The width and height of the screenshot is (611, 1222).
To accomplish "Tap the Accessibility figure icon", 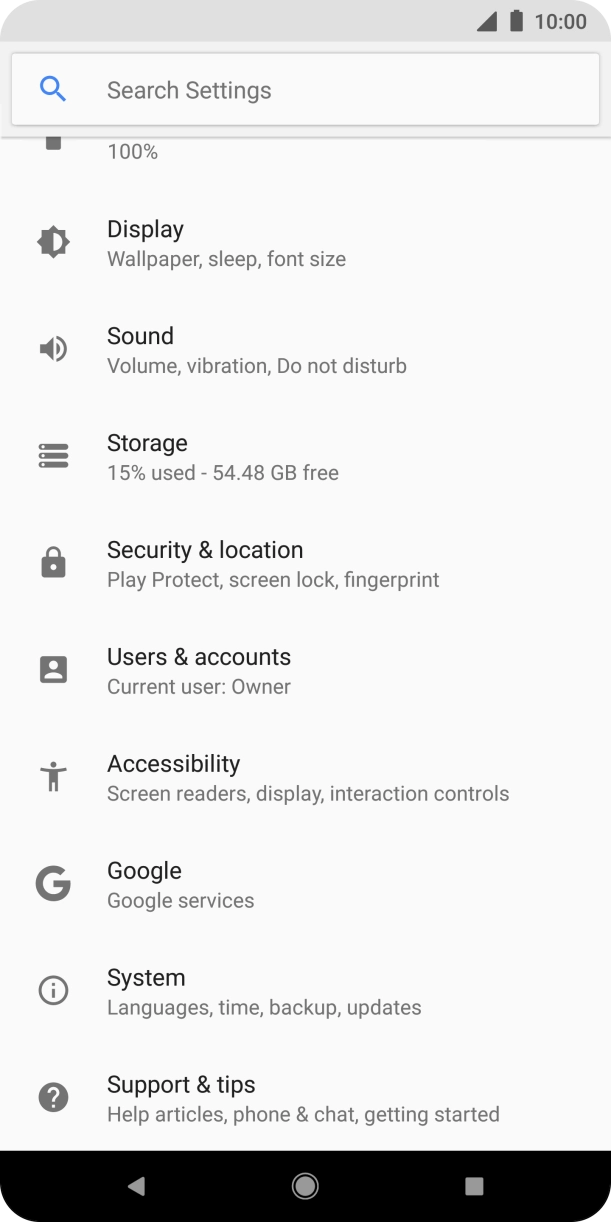I will (53, 777).
